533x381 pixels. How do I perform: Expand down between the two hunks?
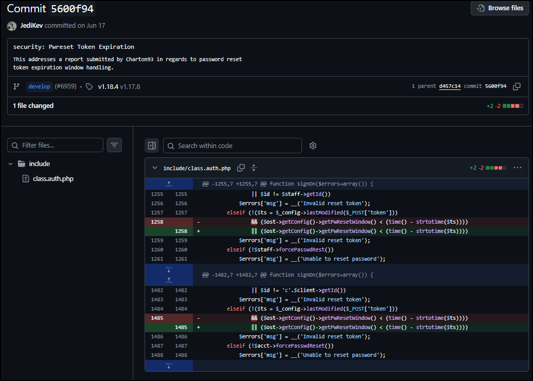pyautogui.click(x=169, y=270)
